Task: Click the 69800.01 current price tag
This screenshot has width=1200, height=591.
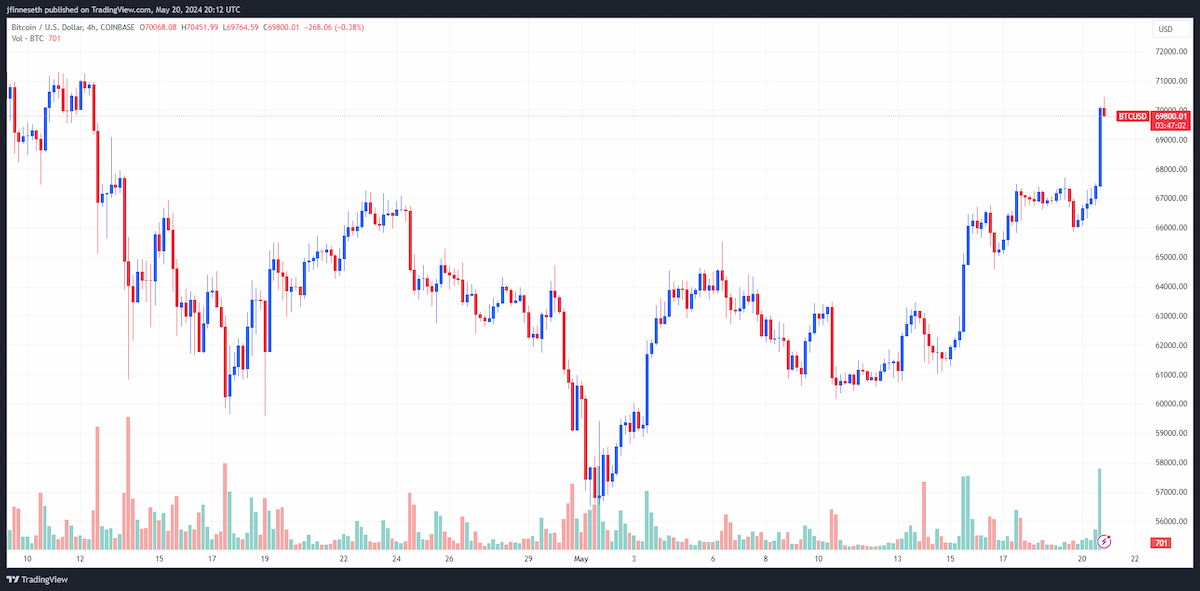Action: tap(1171, 116)
